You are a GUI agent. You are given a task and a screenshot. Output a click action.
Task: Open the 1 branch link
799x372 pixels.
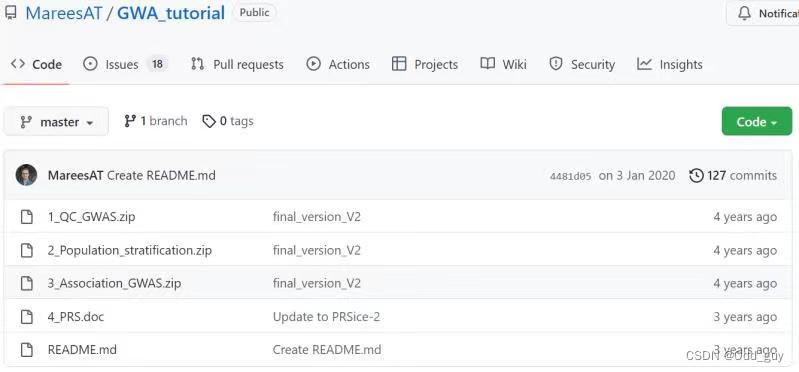point(156,121)
